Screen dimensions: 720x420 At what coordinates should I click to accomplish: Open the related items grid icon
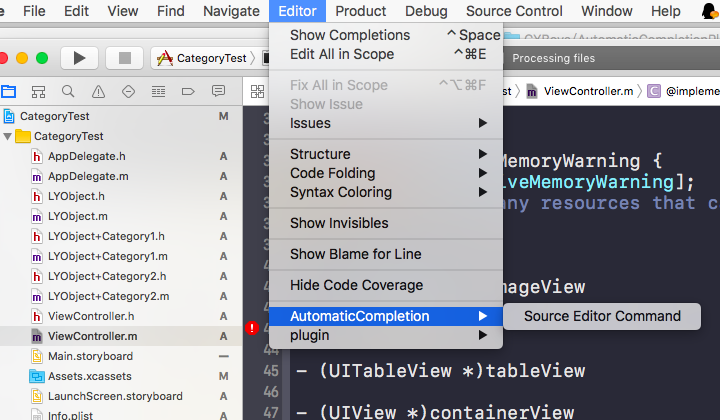click(257, 91)
